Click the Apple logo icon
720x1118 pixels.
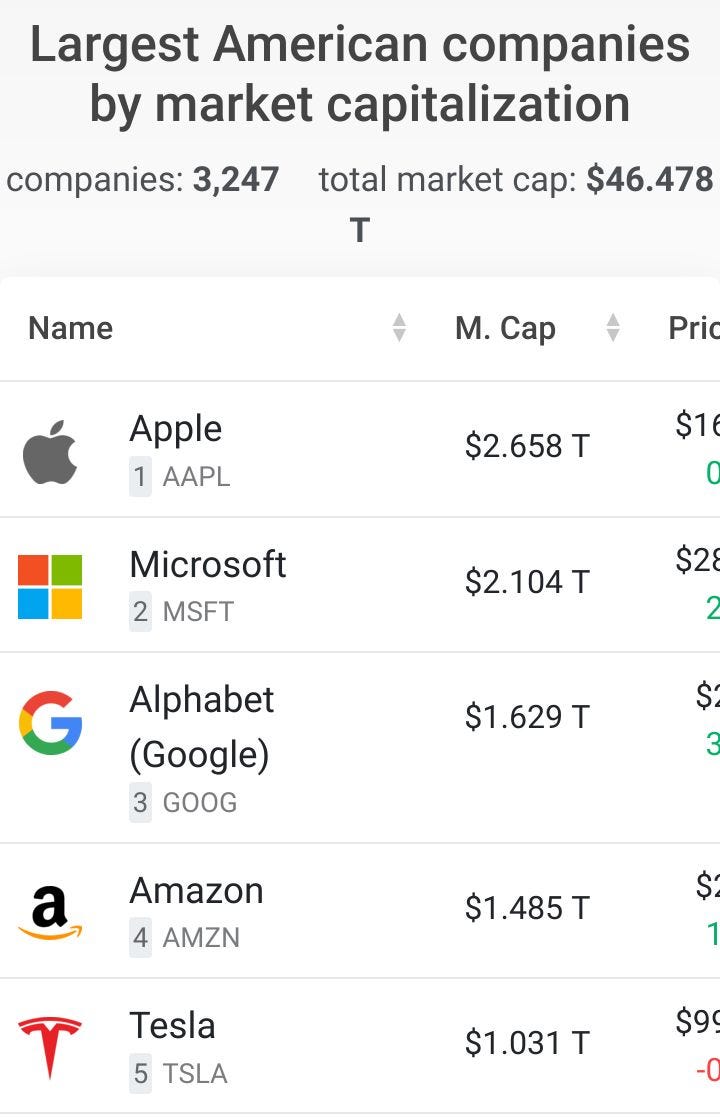pyautogui.click(x=50, y=452)
